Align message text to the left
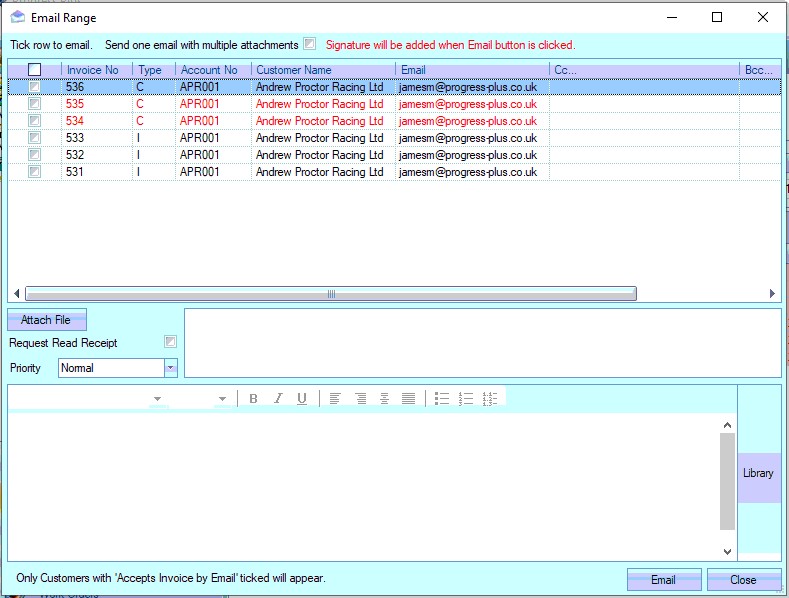This screenshot has width=789, height=598. coord(335,398)
